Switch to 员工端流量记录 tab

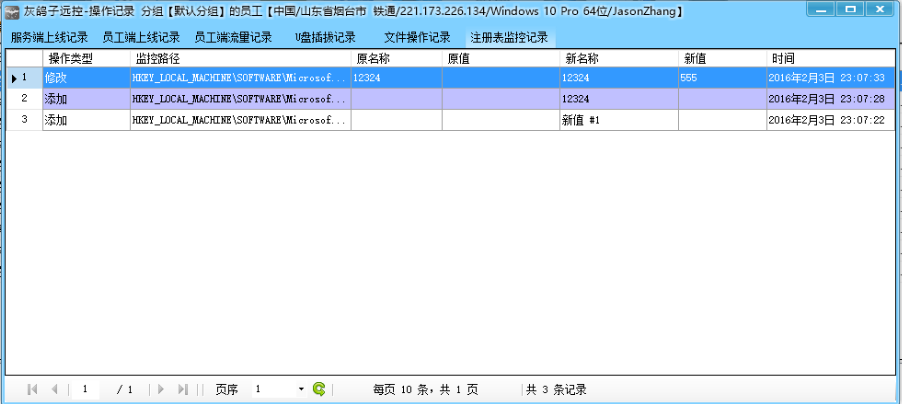[233, 38]
